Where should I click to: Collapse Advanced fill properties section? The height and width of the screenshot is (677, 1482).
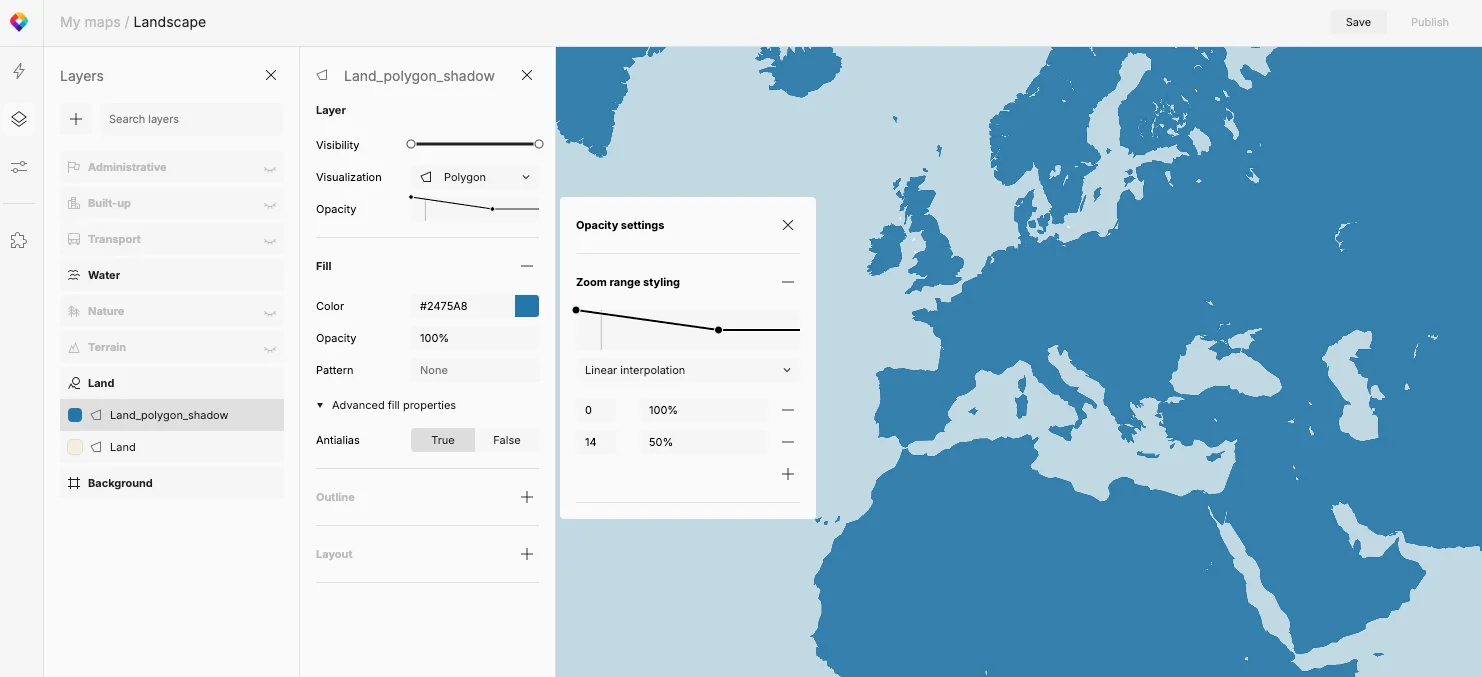click(386, 405)
